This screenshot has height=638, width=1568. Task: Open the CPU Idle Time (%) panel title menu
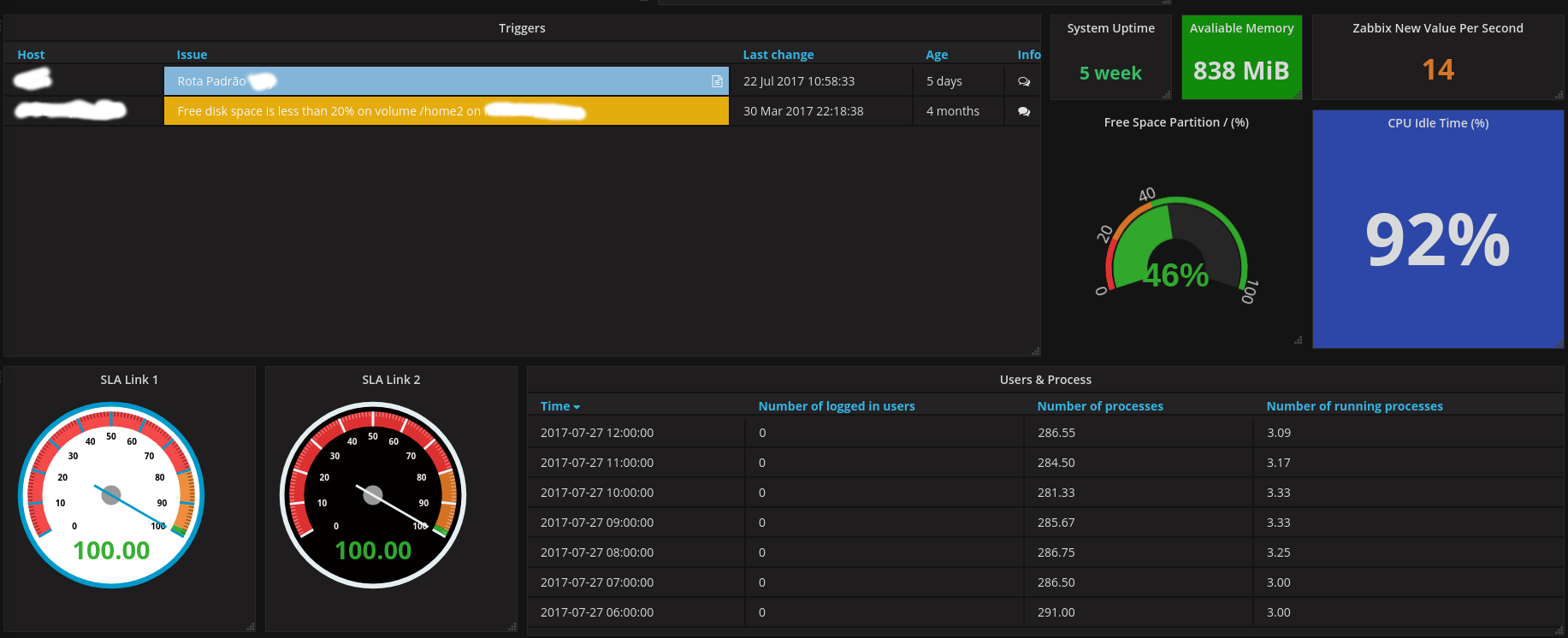[1438, 123]
